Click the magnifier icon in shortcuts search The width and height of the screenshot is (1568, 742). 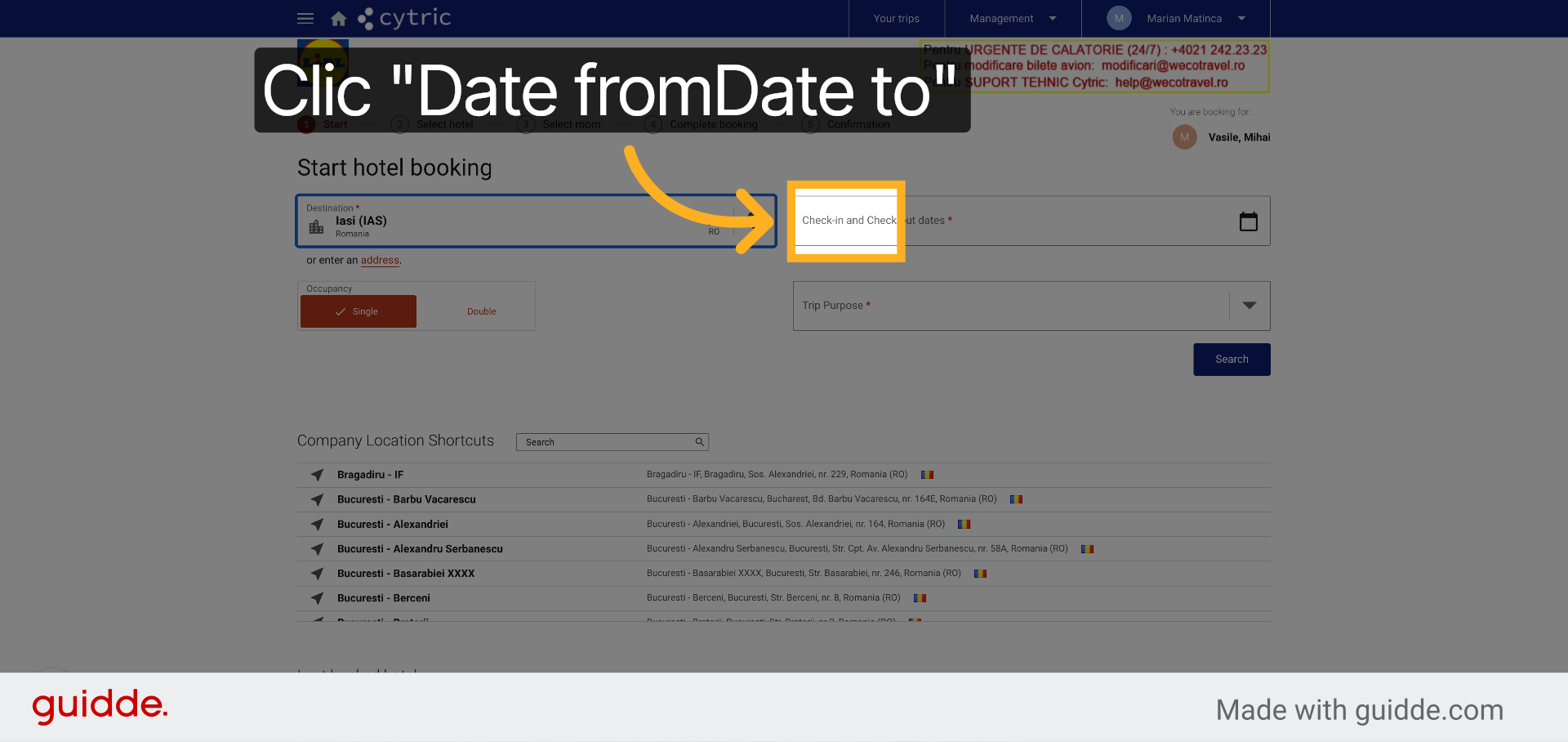pos(699,442)
